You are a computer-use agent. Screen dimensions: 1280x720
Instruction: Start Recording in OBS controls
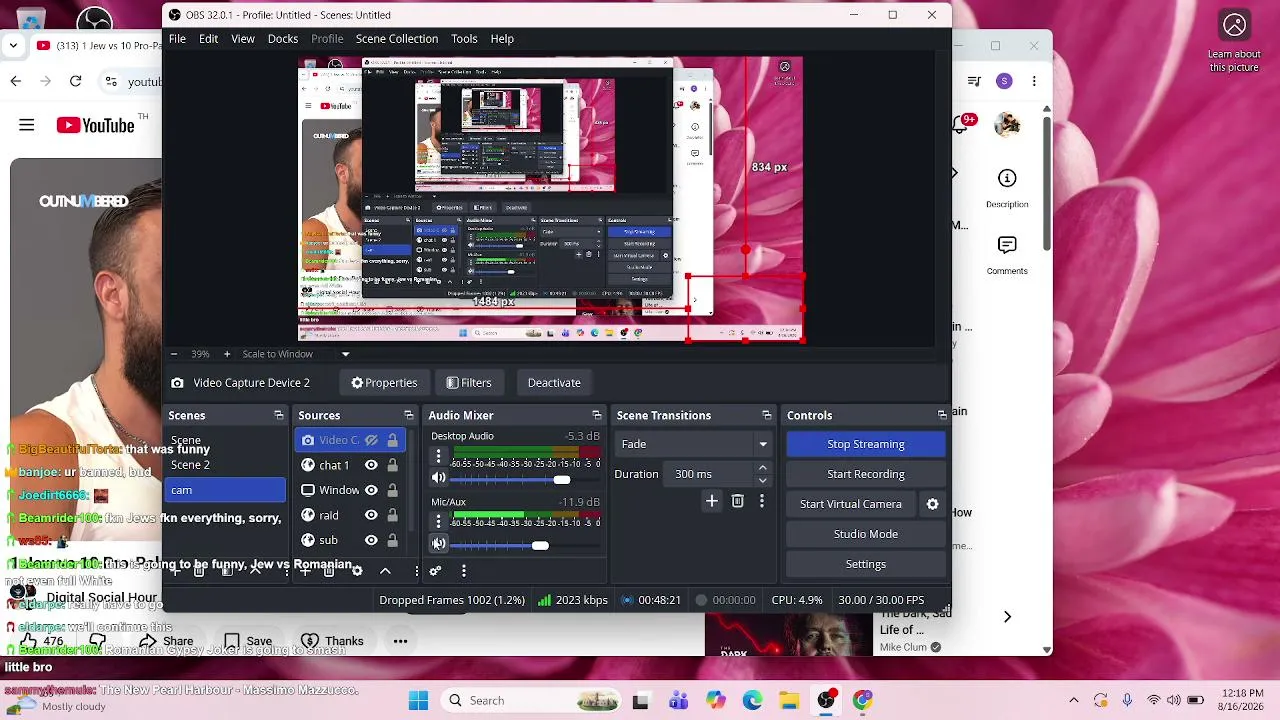click(866, 474)
